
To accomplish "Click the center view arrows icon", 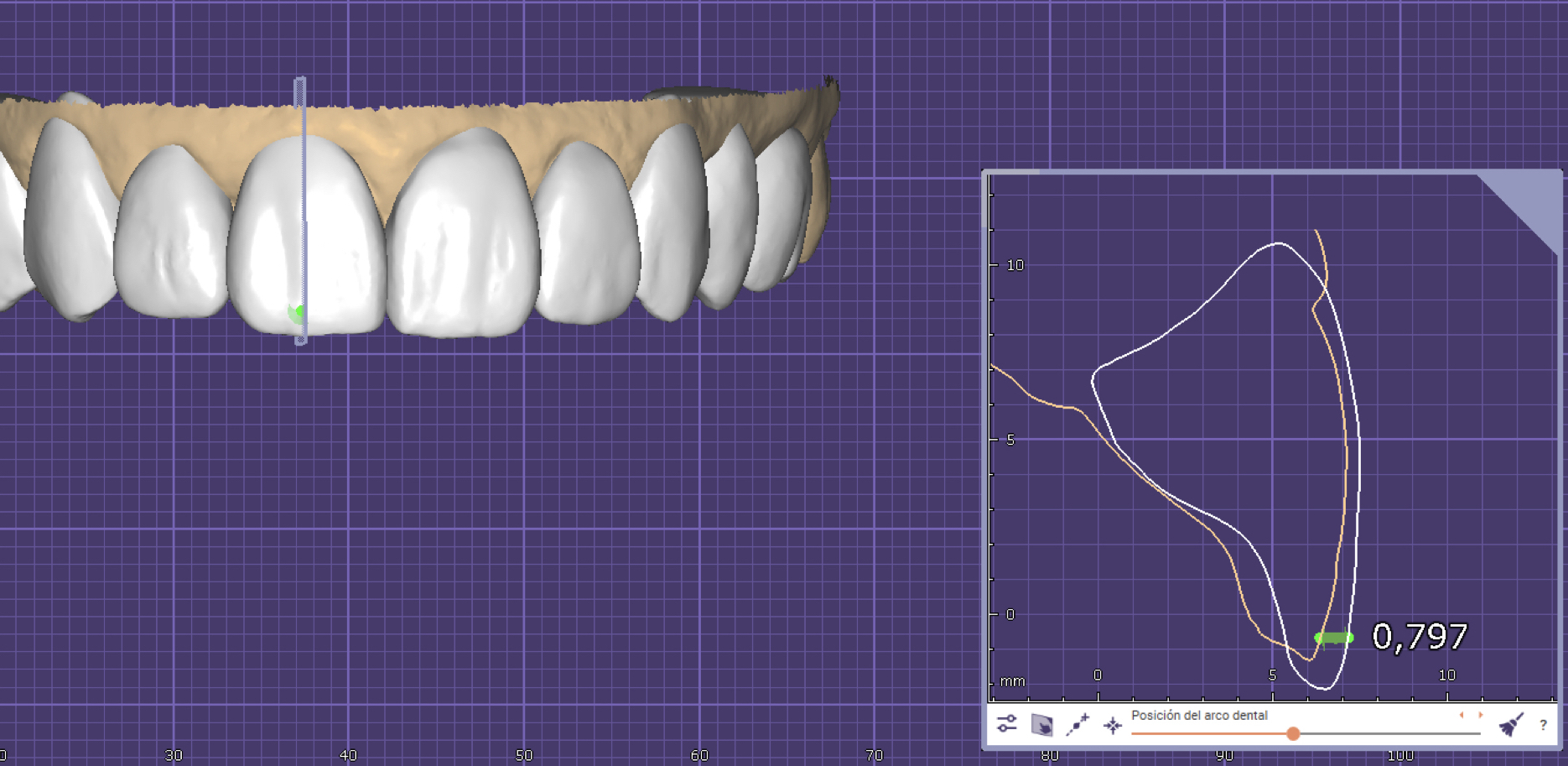I will click(x=1113, y=725).
